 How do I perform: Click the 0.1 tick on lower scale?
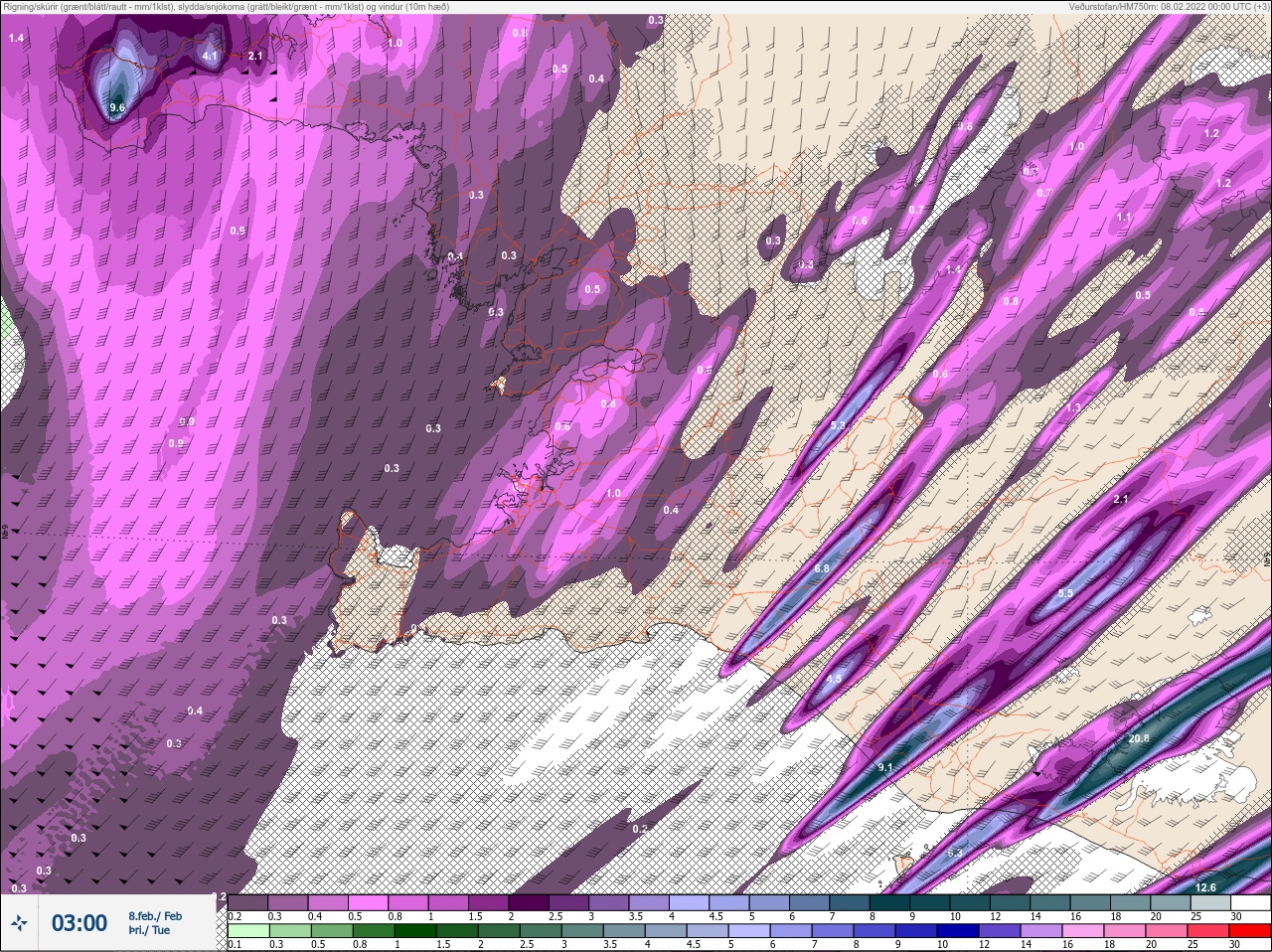[235, 944]
